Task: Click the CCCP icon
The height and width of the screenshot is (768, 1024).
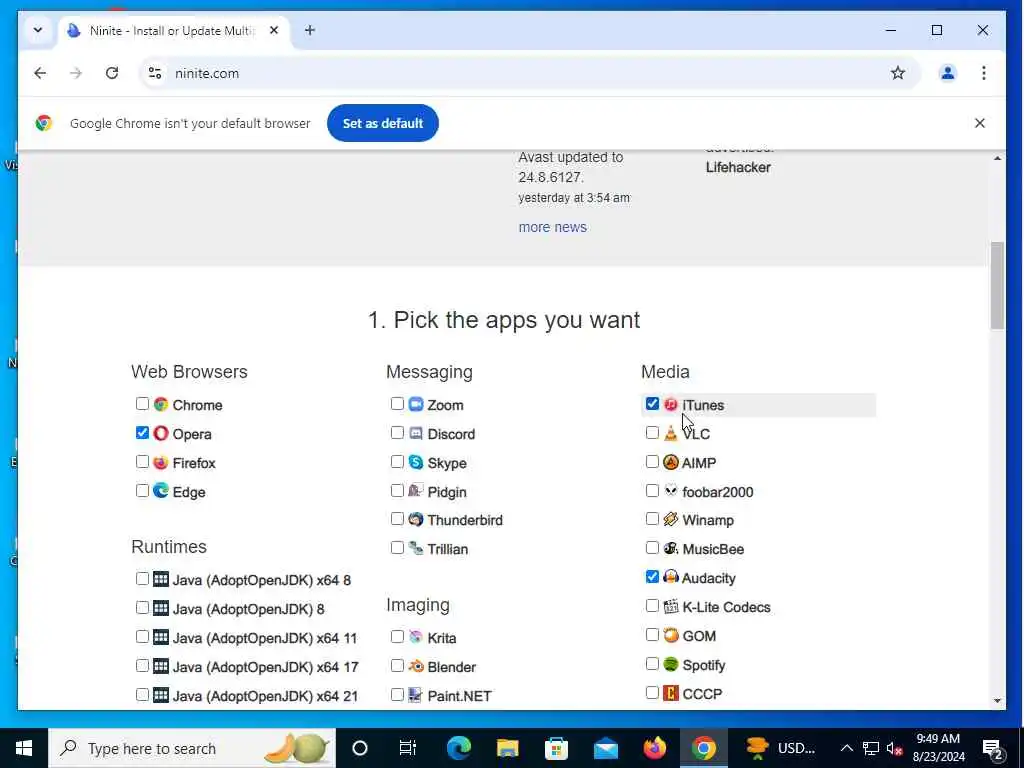Action: [671, 693]
